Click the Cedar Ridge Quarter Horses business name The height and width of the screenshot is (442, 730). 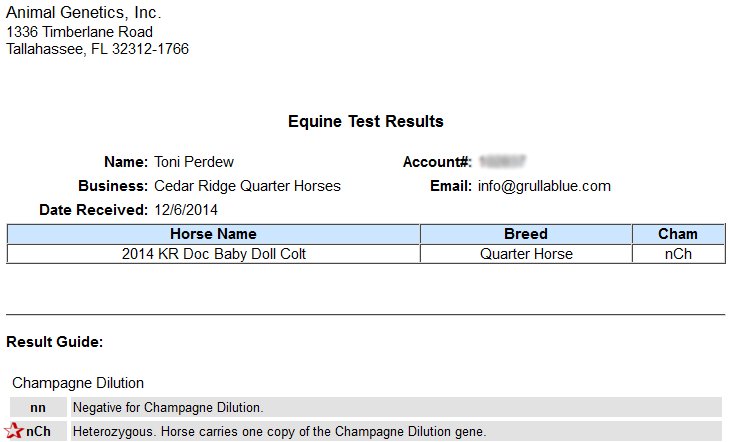[247, 186]
